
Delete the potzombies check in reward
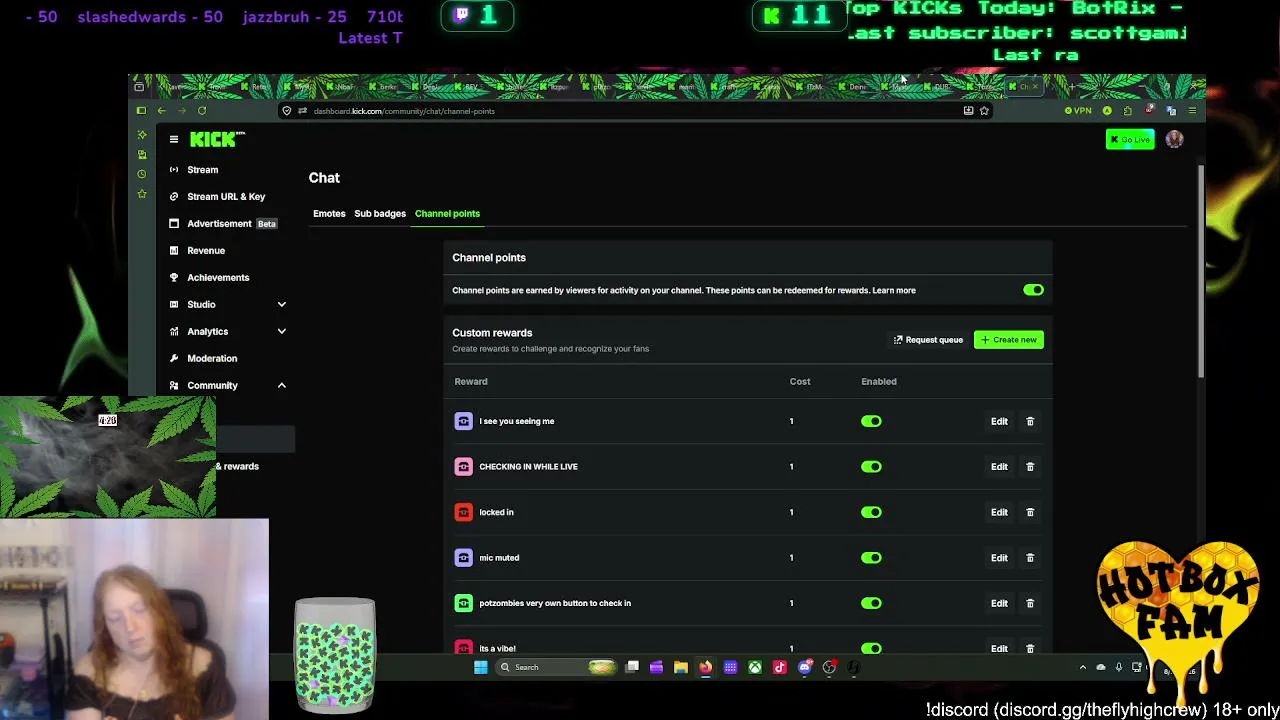(x=1030, y=604)
